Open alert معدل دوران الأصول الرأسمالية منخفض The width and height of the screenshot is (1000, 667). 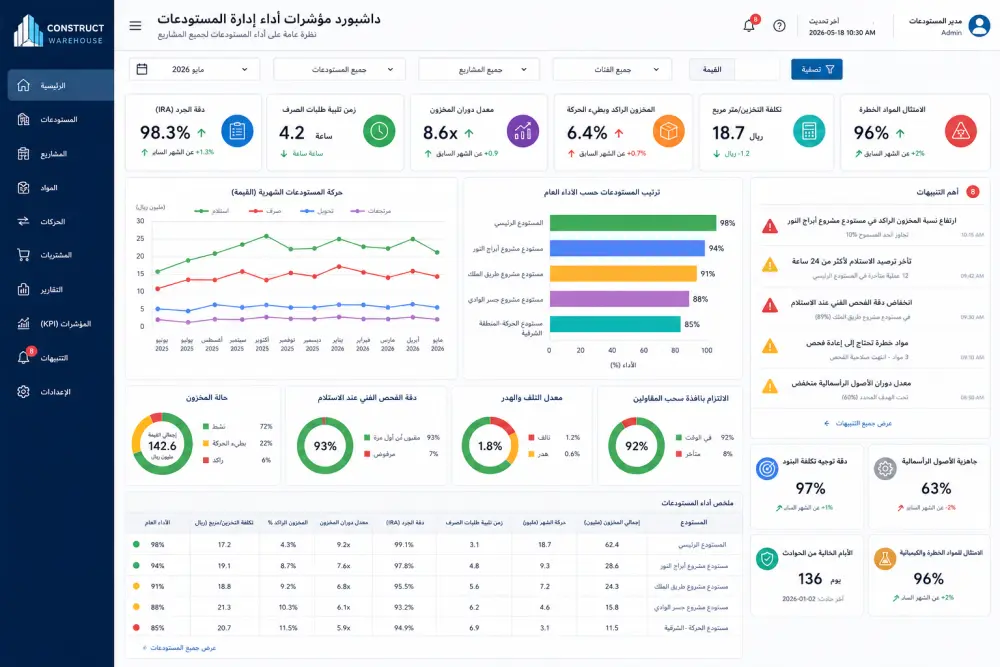click(x=872, y=390)
